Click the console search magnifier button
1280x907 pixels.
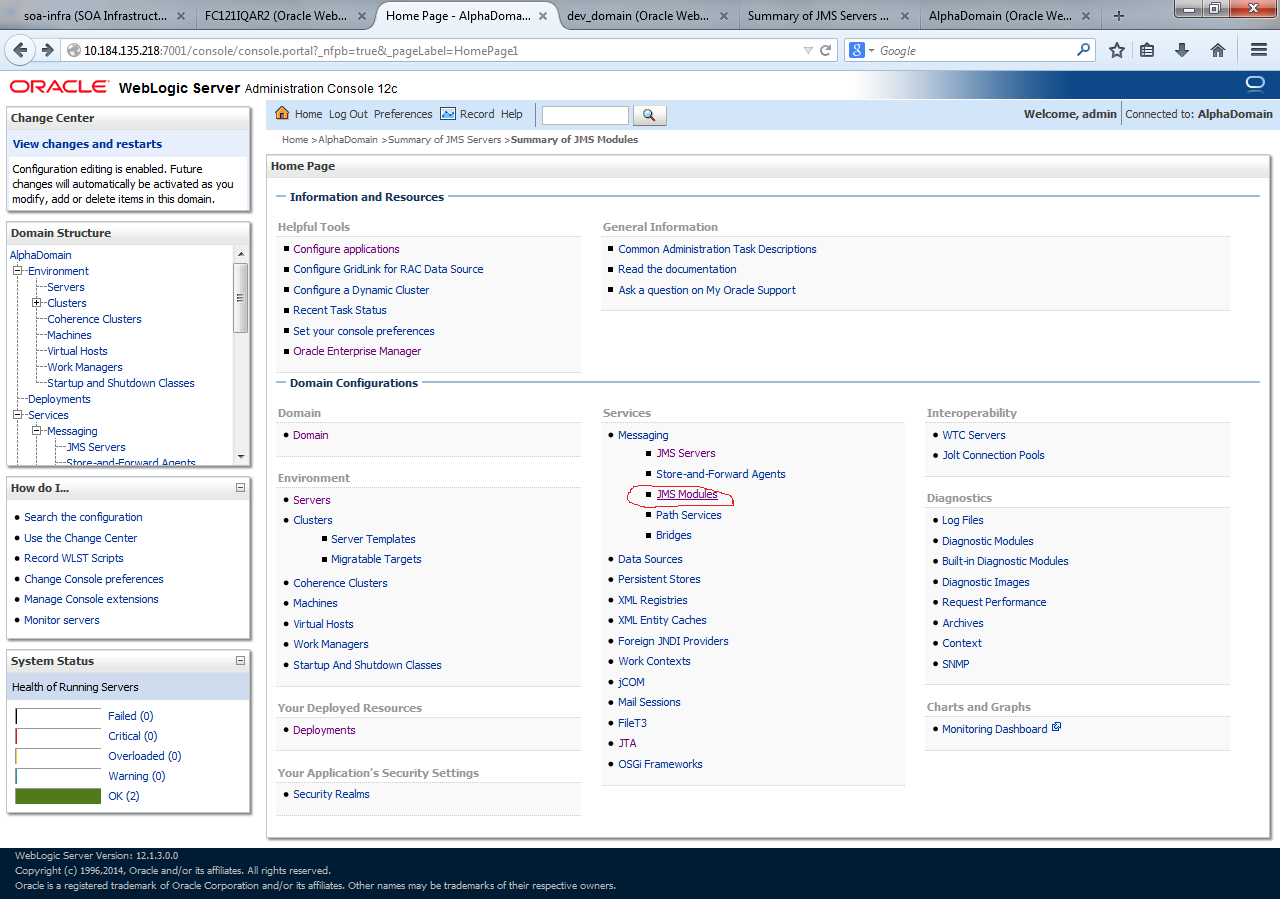click(649, 115)
